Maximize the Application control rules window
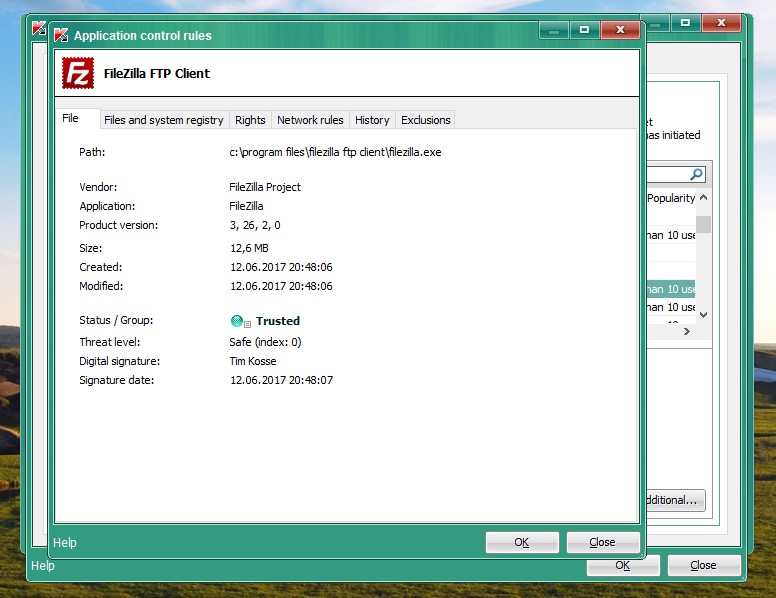This screenshot has width=776, height=598. click(x=584, y=30)
